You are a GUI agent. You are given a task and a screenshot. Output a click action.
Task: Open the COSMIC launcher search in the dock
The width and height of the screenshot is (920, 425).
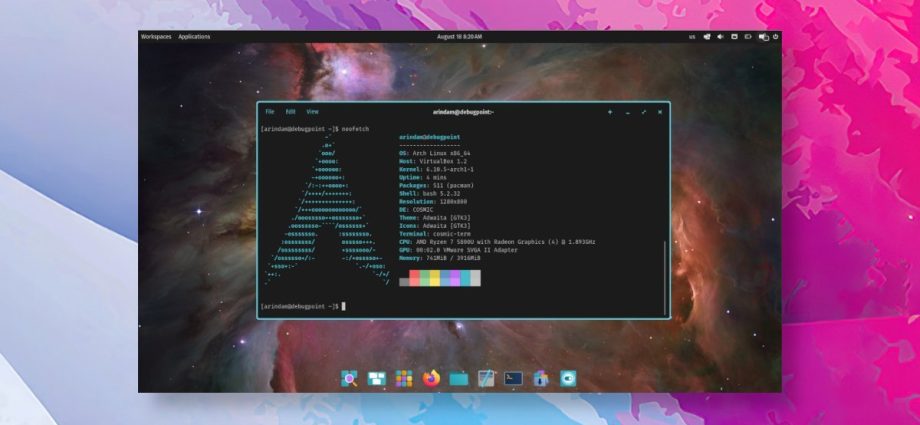[350, 379]
